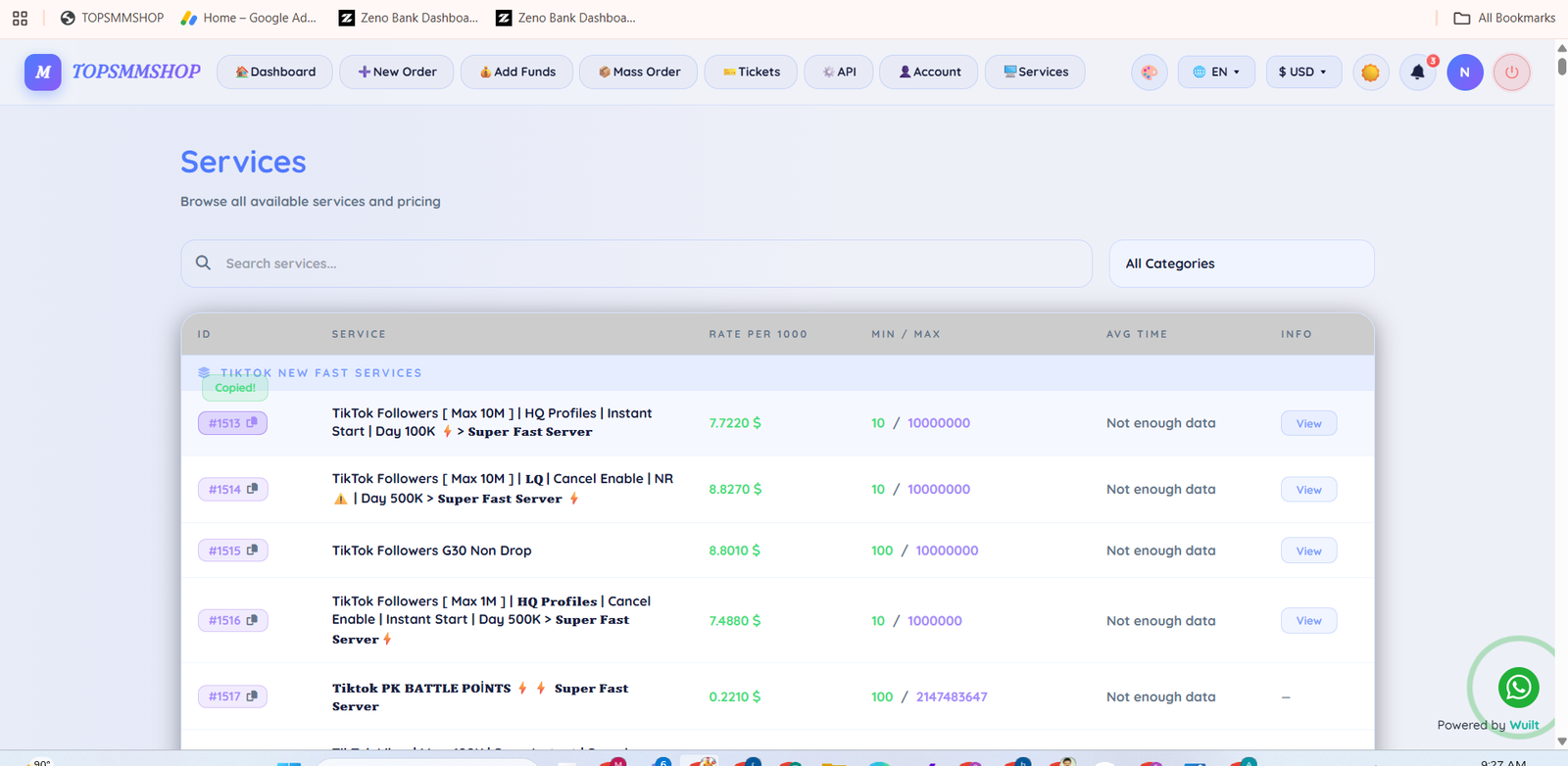Click the TikTok Followers LQ Day 500K service

(x=503, y=489)
